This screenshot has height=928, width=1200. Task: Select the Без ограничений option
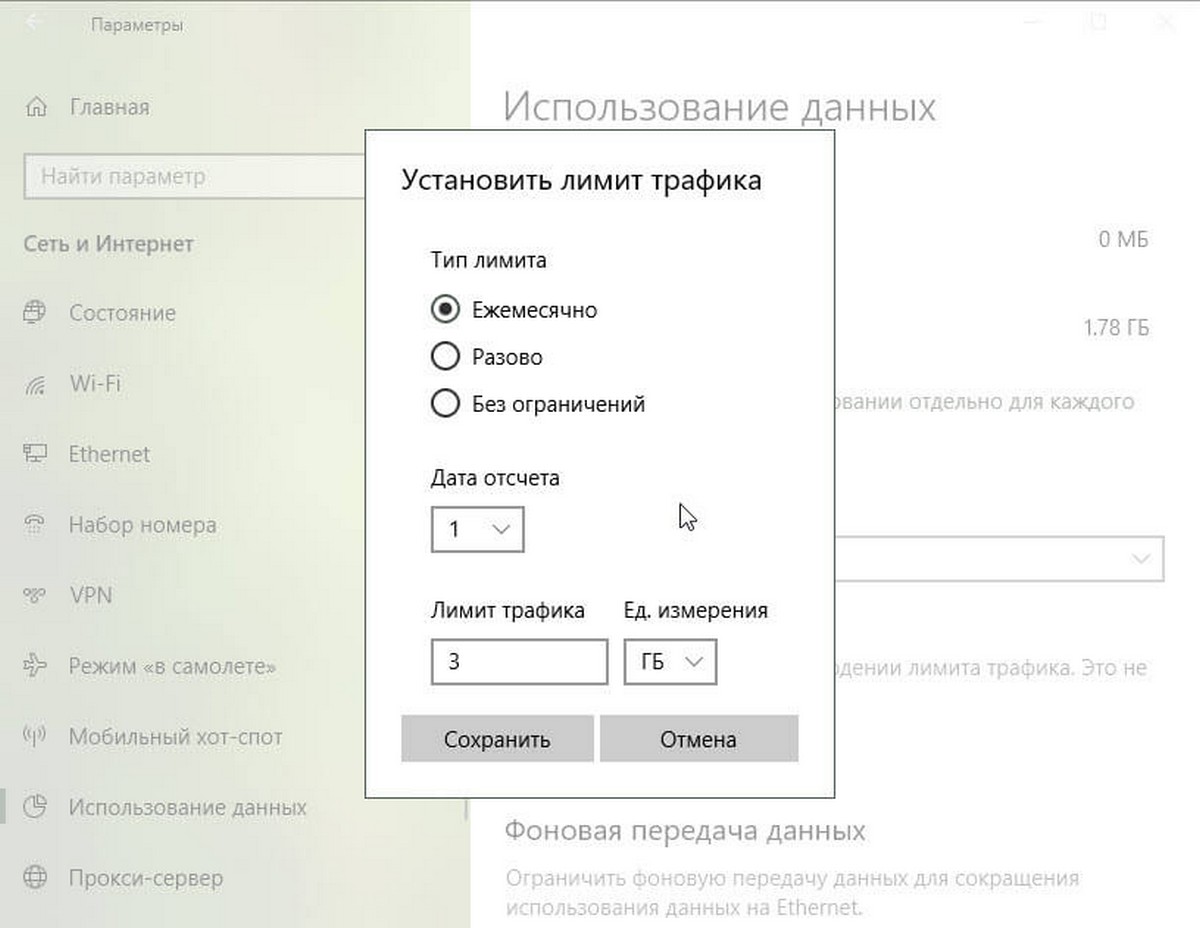[x=444, y=404]
